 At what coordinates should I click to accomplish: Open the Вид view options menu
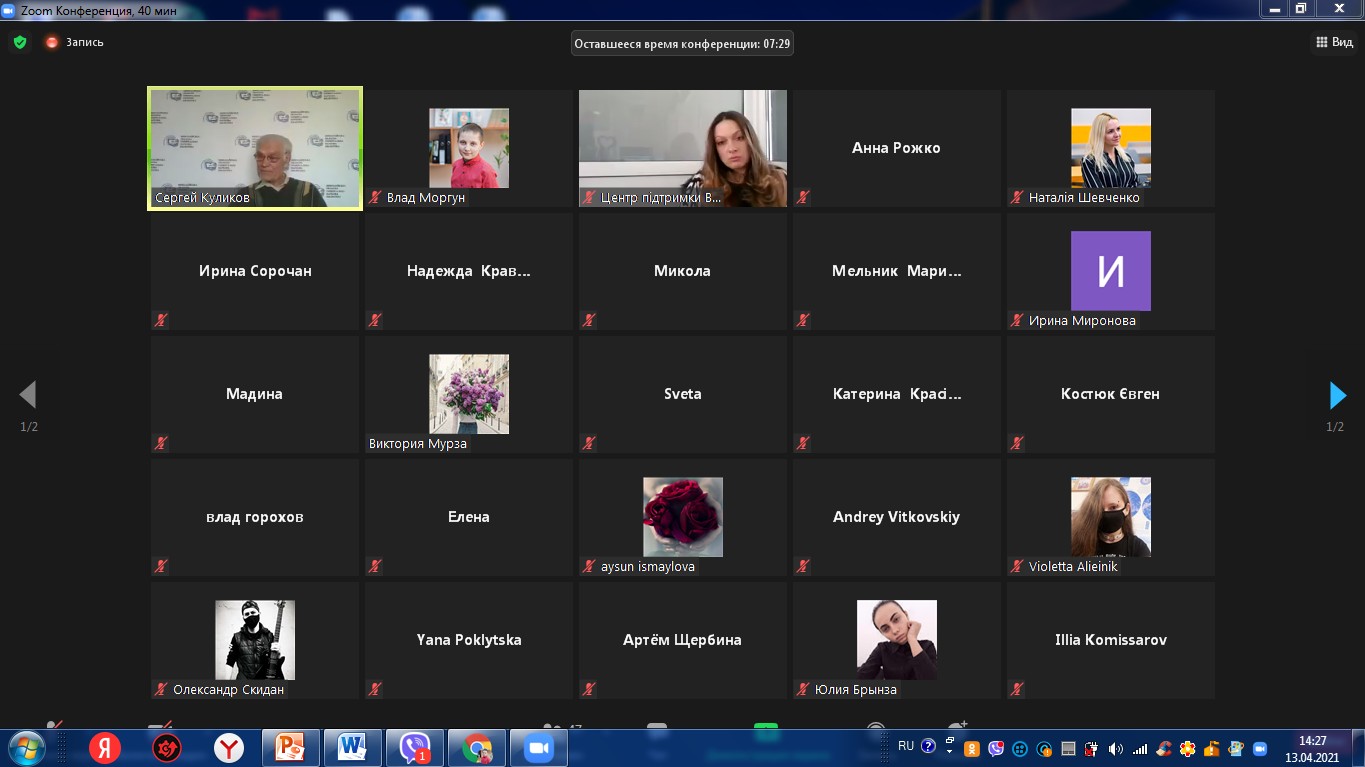pyautogui.click(x=1334, y=42)
